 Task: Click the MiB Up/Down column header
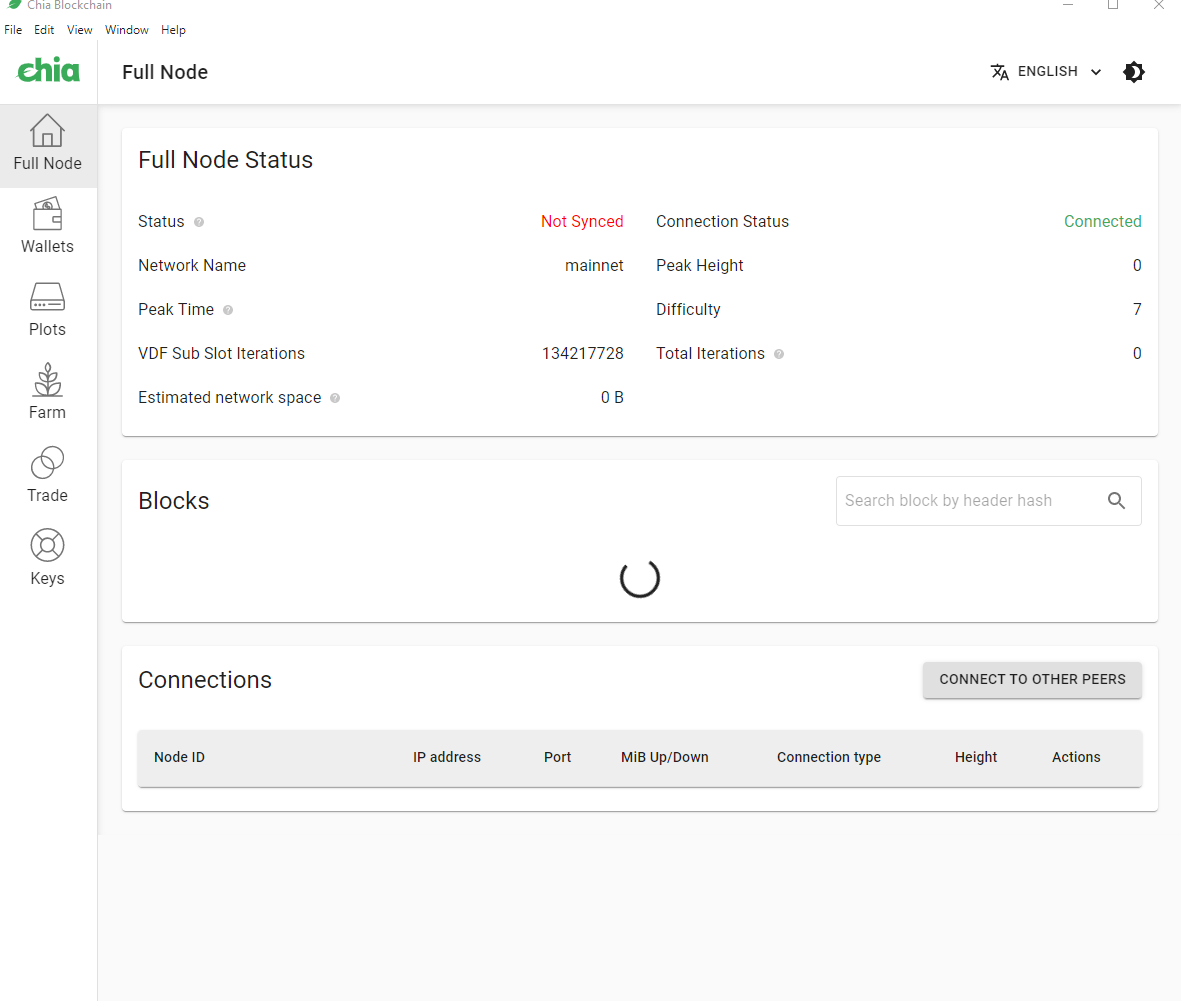664,757
